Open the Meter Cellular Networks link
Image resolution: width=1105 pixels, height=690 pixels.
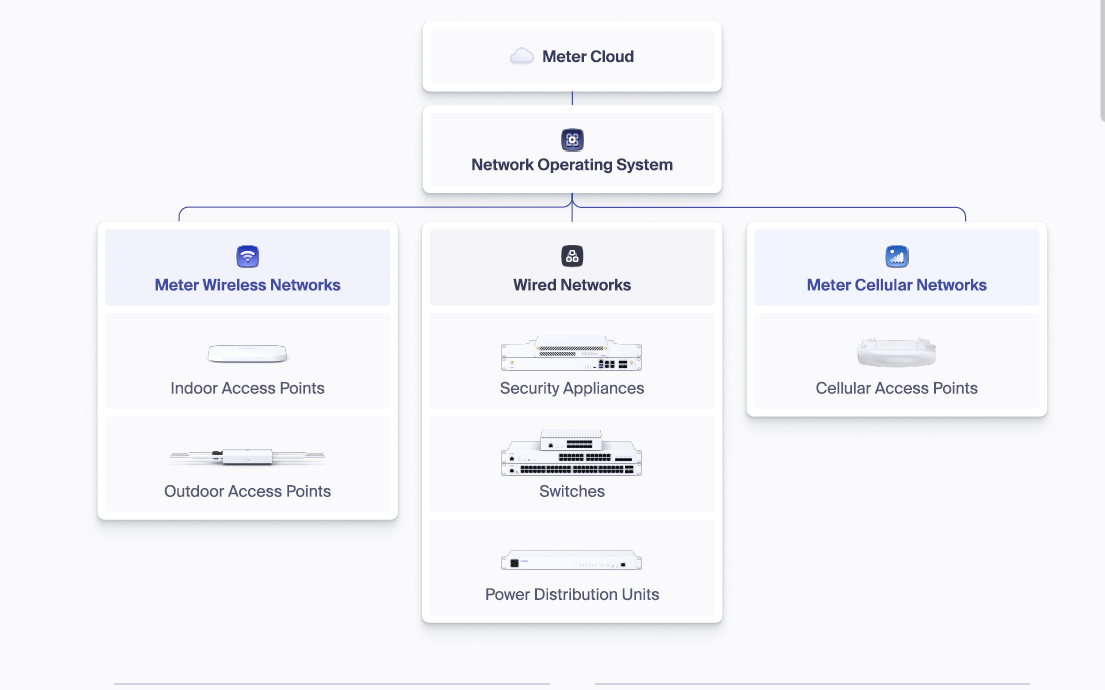tap(896, 285)
